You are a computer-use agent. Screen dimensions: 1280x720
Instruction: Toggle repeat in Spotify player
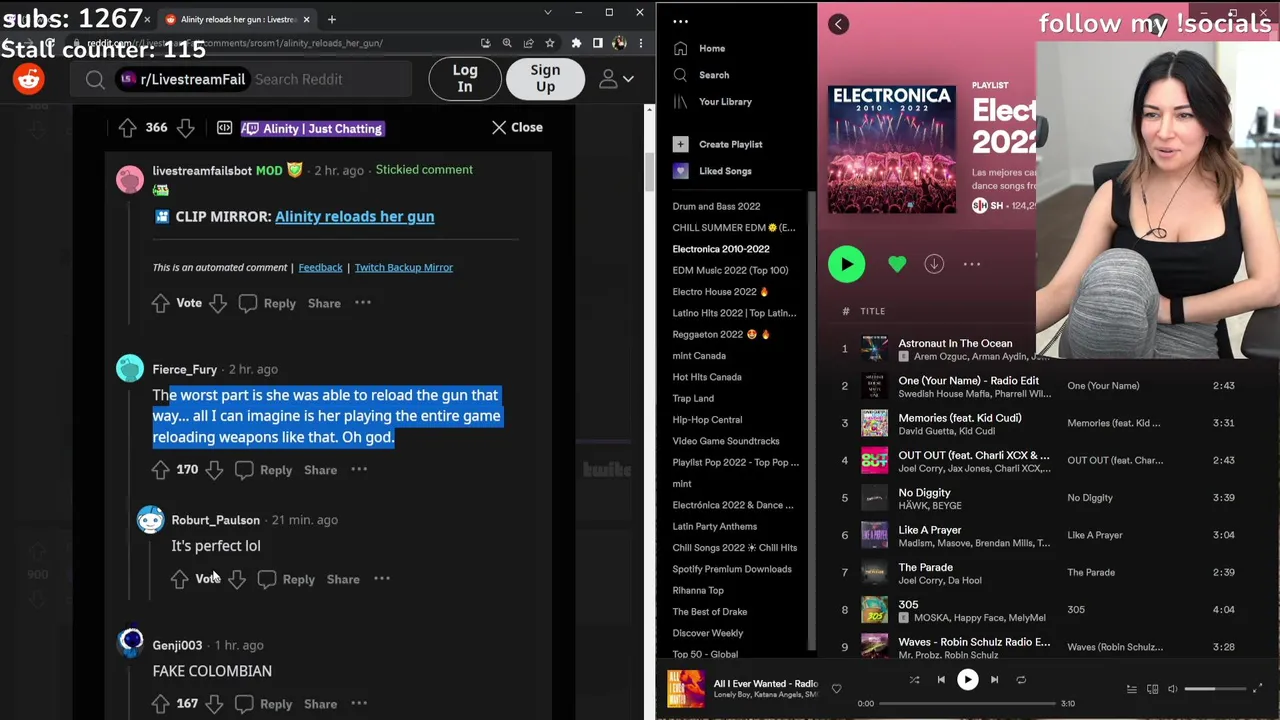[1021, 680]
